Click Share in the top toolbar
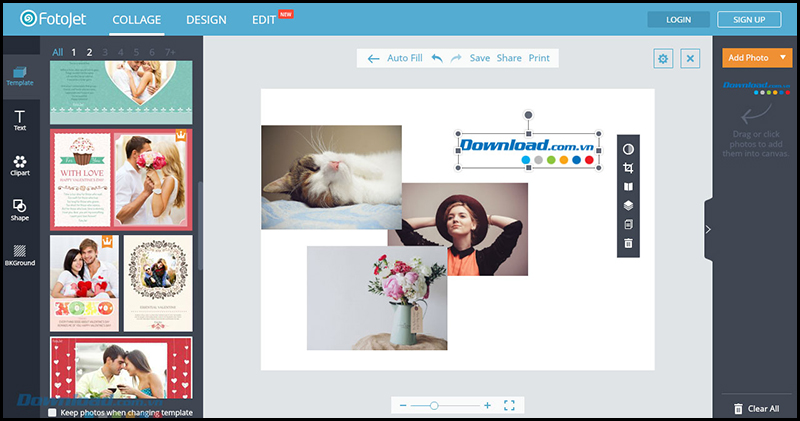Image resolution: width=800 pixels, height=421 pixels. [x=509, y=58]
